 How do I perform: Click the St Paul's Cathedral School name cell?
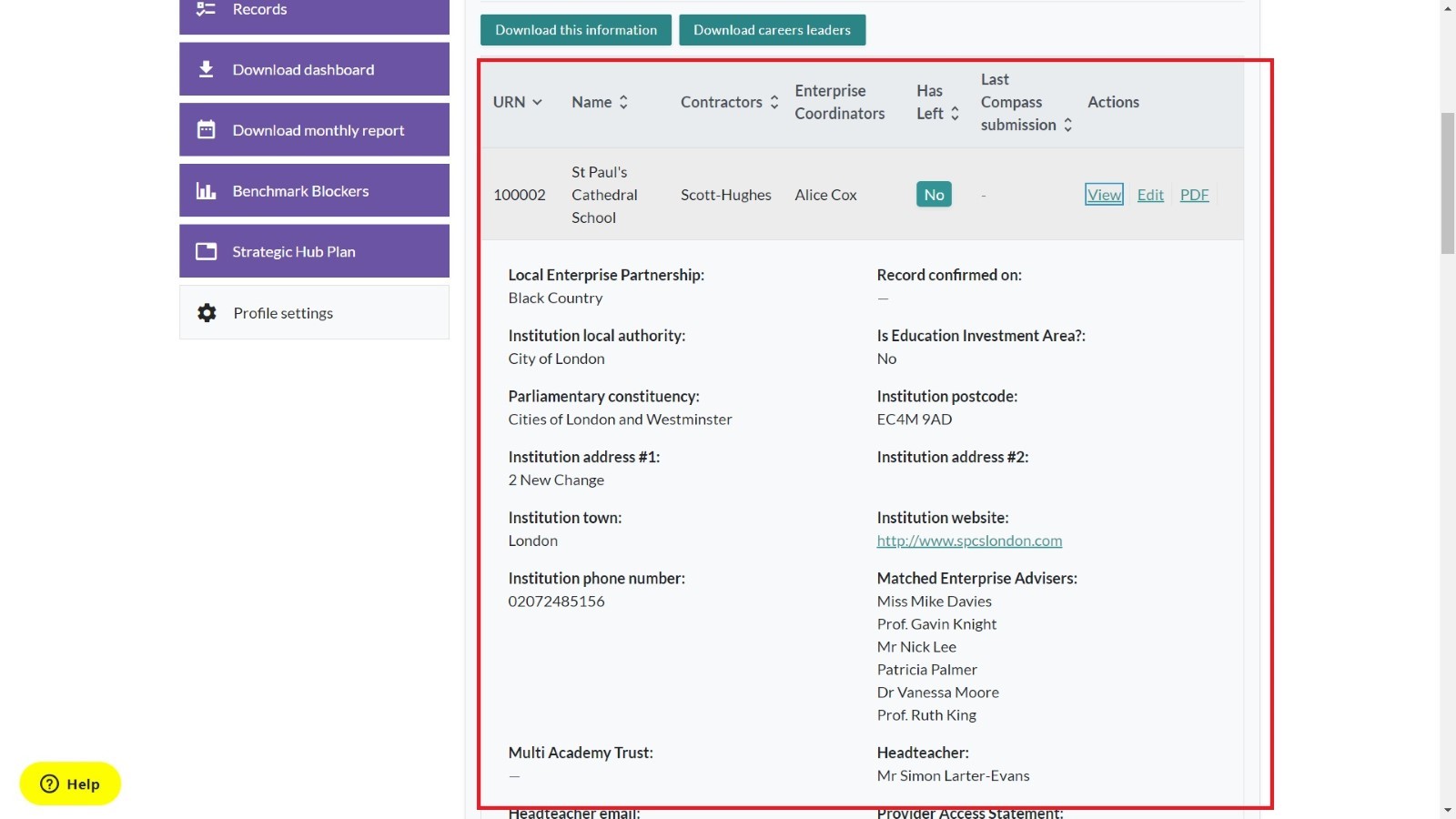tap(604, 195)
